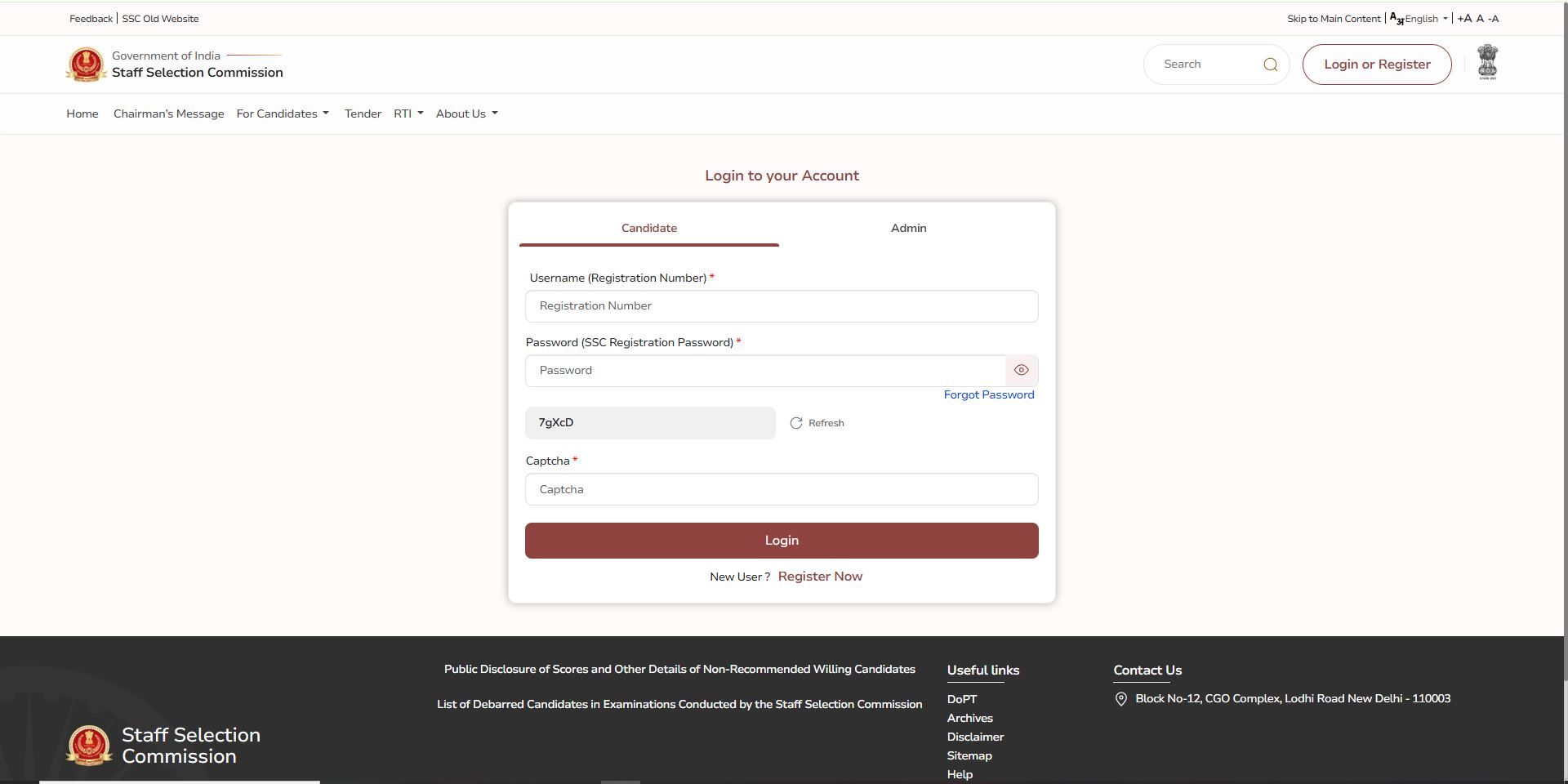
Task: Increase font size with +A
Action: tap(1464, 19)
